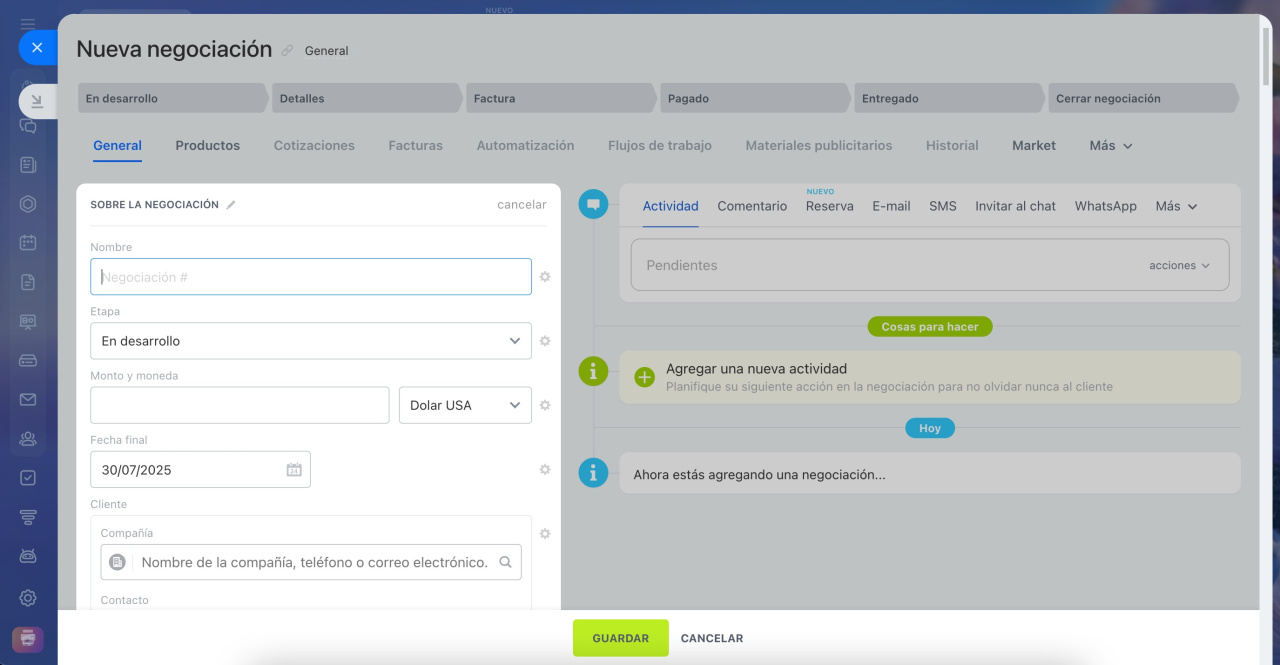Switch to the Comentario activity tab
1280x665 pixels.
click(x=752, y=206)
